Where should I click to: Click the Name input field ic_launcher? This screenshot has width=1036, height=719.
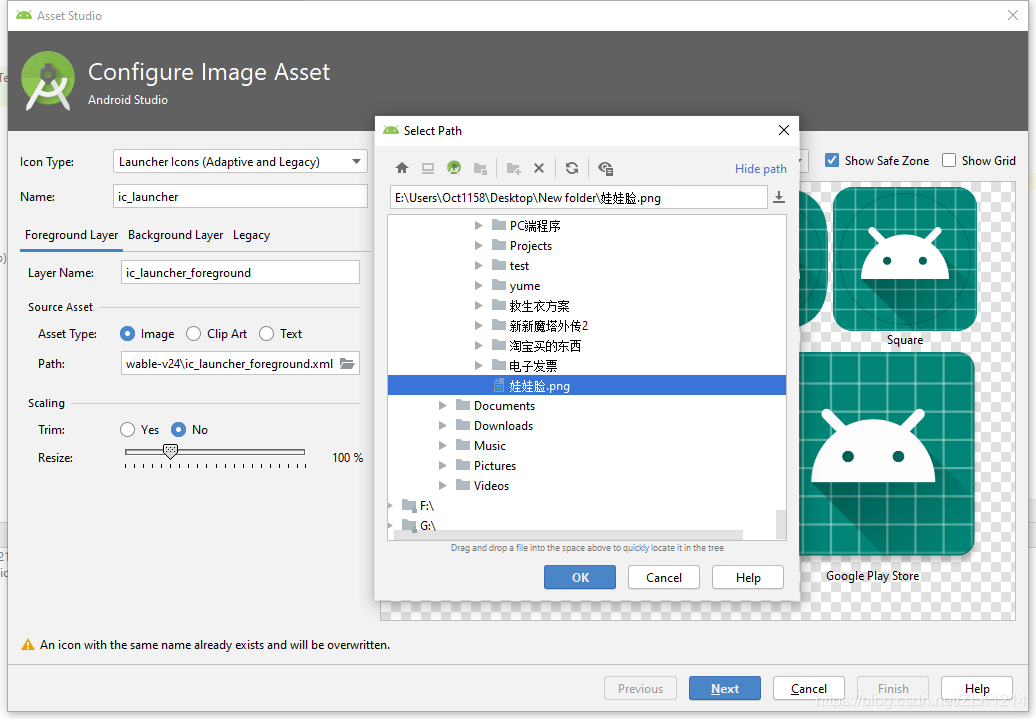240,196
